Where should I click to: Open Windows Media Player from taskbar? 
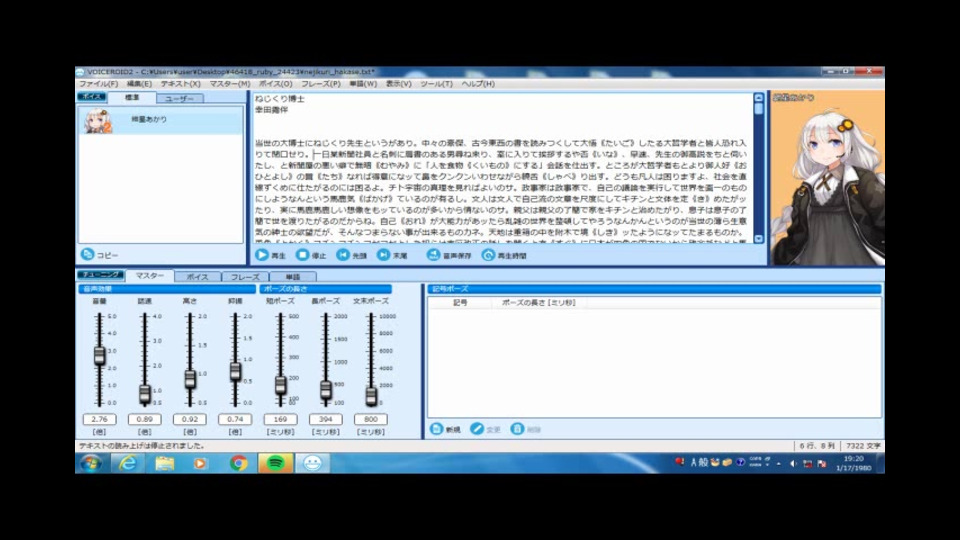201,463
